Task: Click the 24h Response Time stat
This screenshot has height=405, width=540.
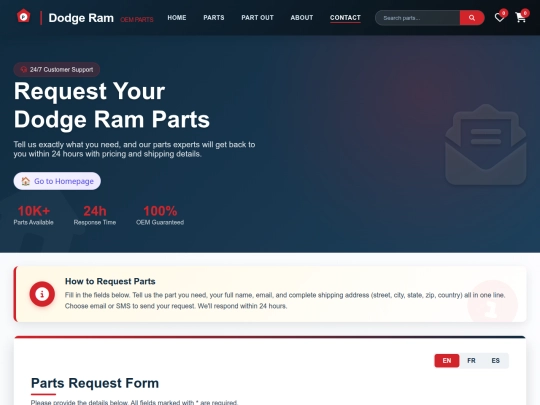Action: coord(95,215)
